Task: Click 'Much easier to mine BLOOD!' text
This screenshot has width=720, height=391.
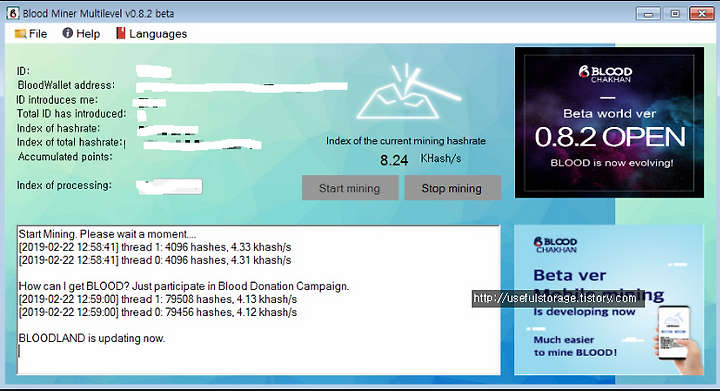Action: pyautogui.click(x=575, y=346)
